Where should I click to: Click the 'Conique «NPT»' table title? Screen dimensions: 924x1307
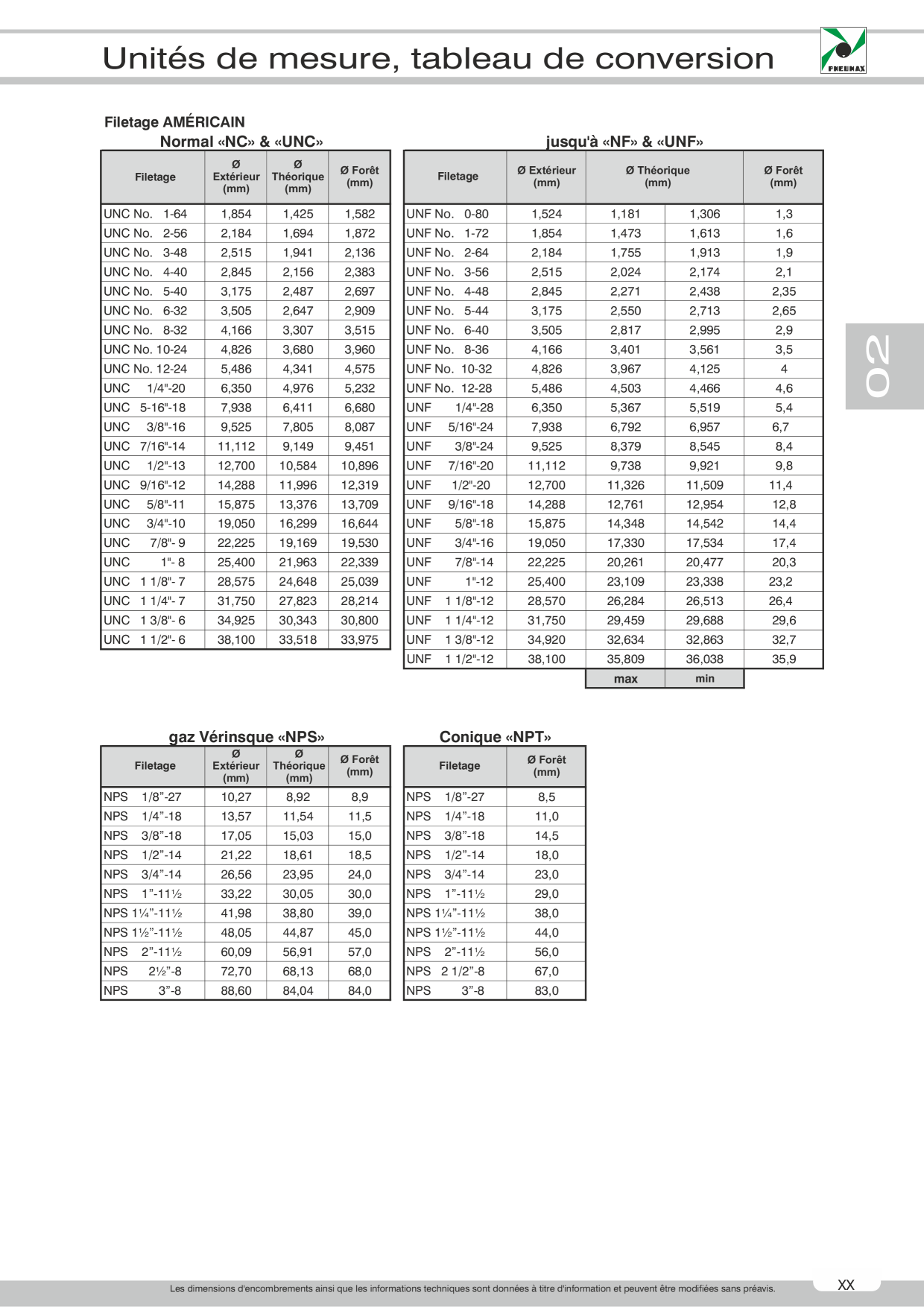496,737
